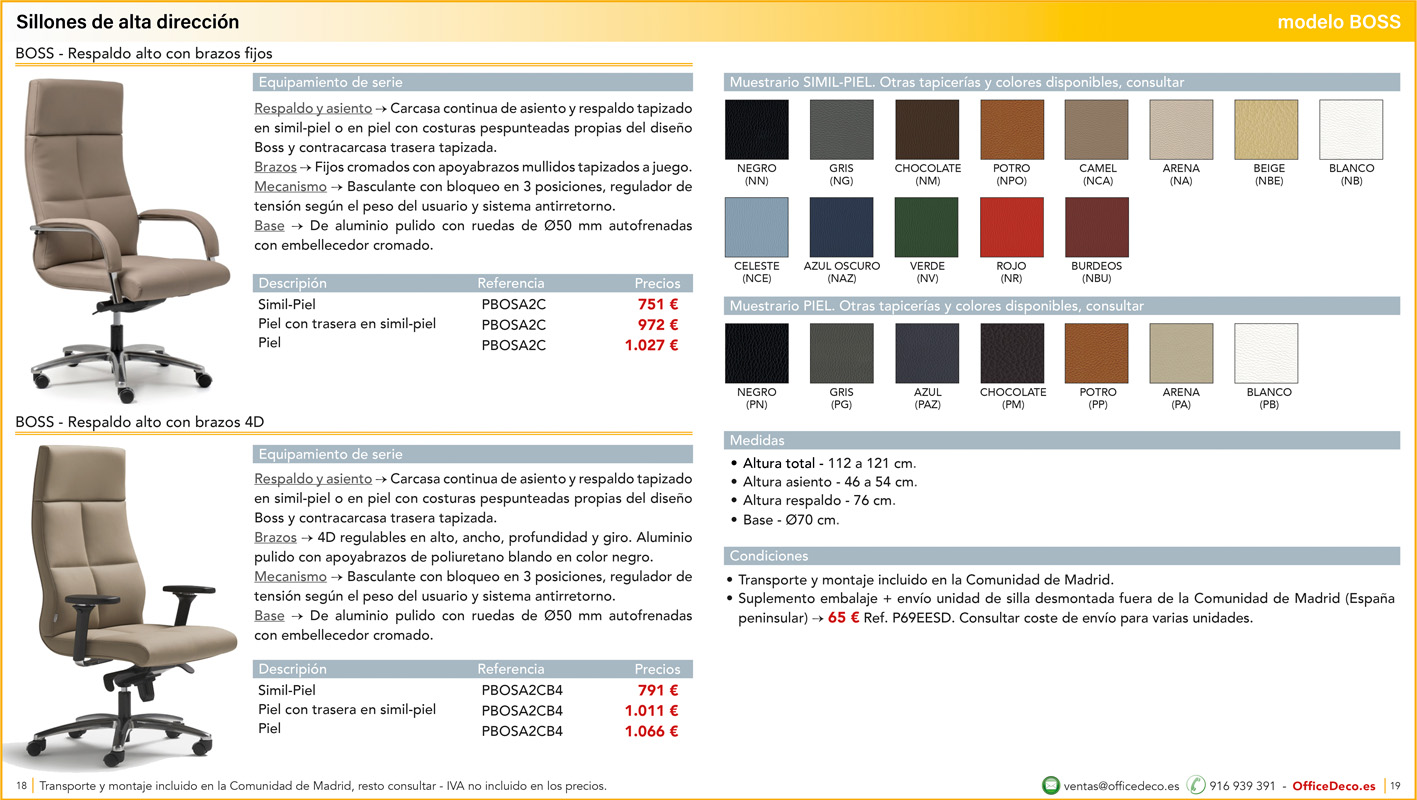This screenshot has height=800, width=1417.
Task: Select the Burdeos (NBU) swatch
Action: (x=1096, y=227)
